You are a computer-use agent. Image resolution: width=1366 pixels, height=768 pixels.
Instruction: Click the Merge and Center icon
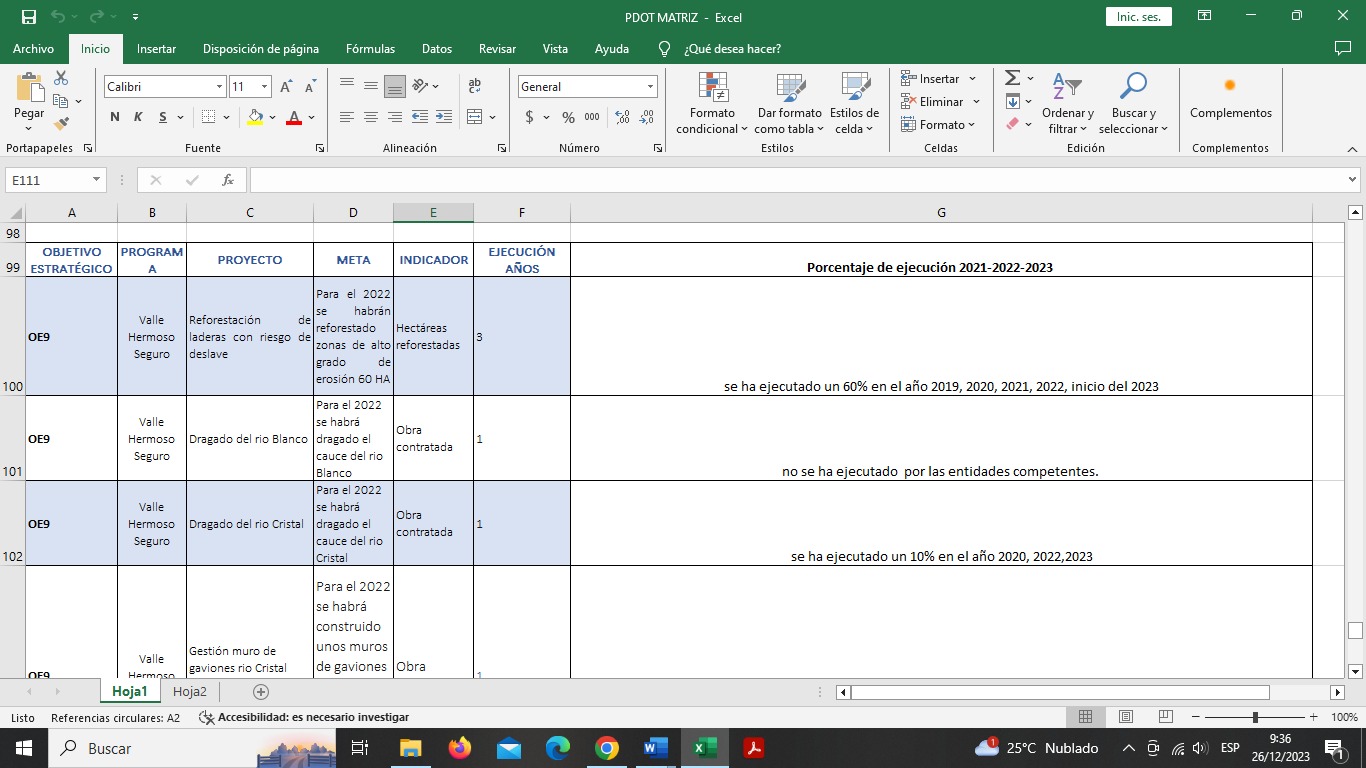(475, 117)
